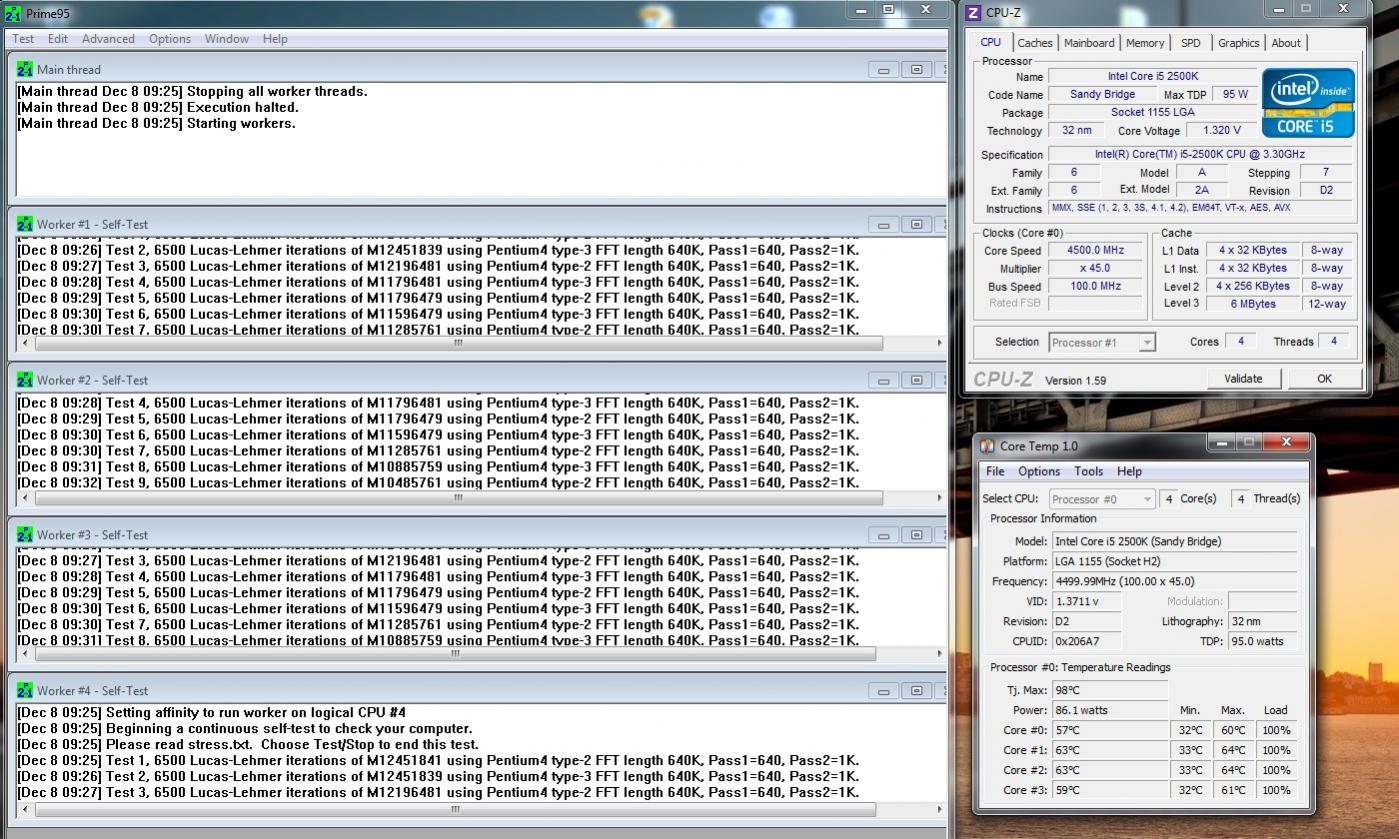Maximize the Worker #1 child window
Viewport: 1399px width, 839px height.
tap(916, 224)
